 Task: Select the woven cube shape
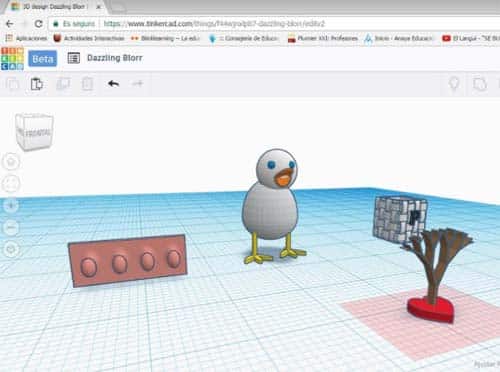398,218
